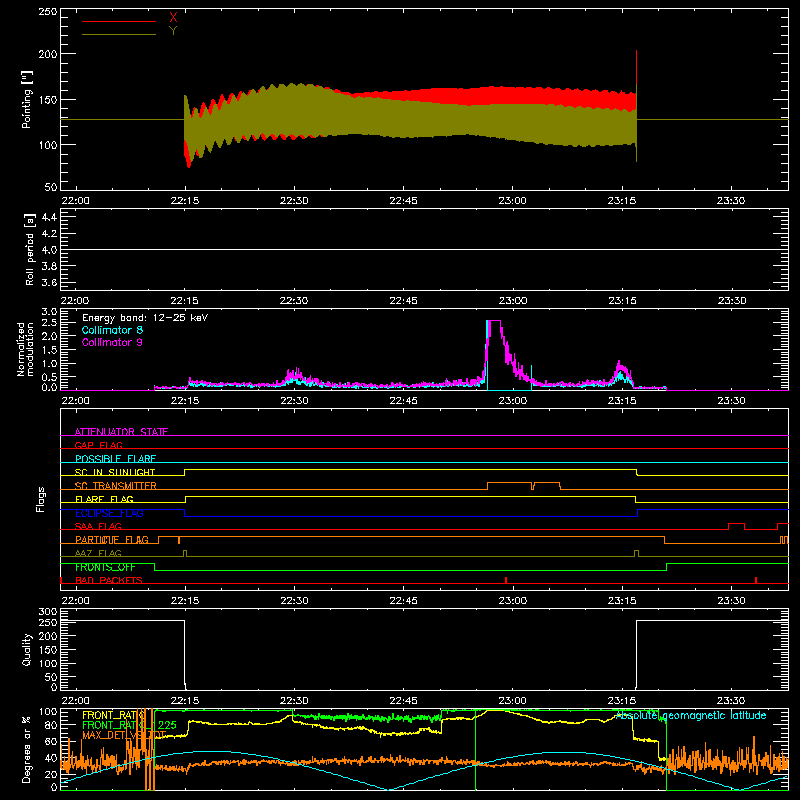Click the SC_IN_SUNLIGHT flag label
The width and height of the screenshot is (800, 800).
coord(115,472)
